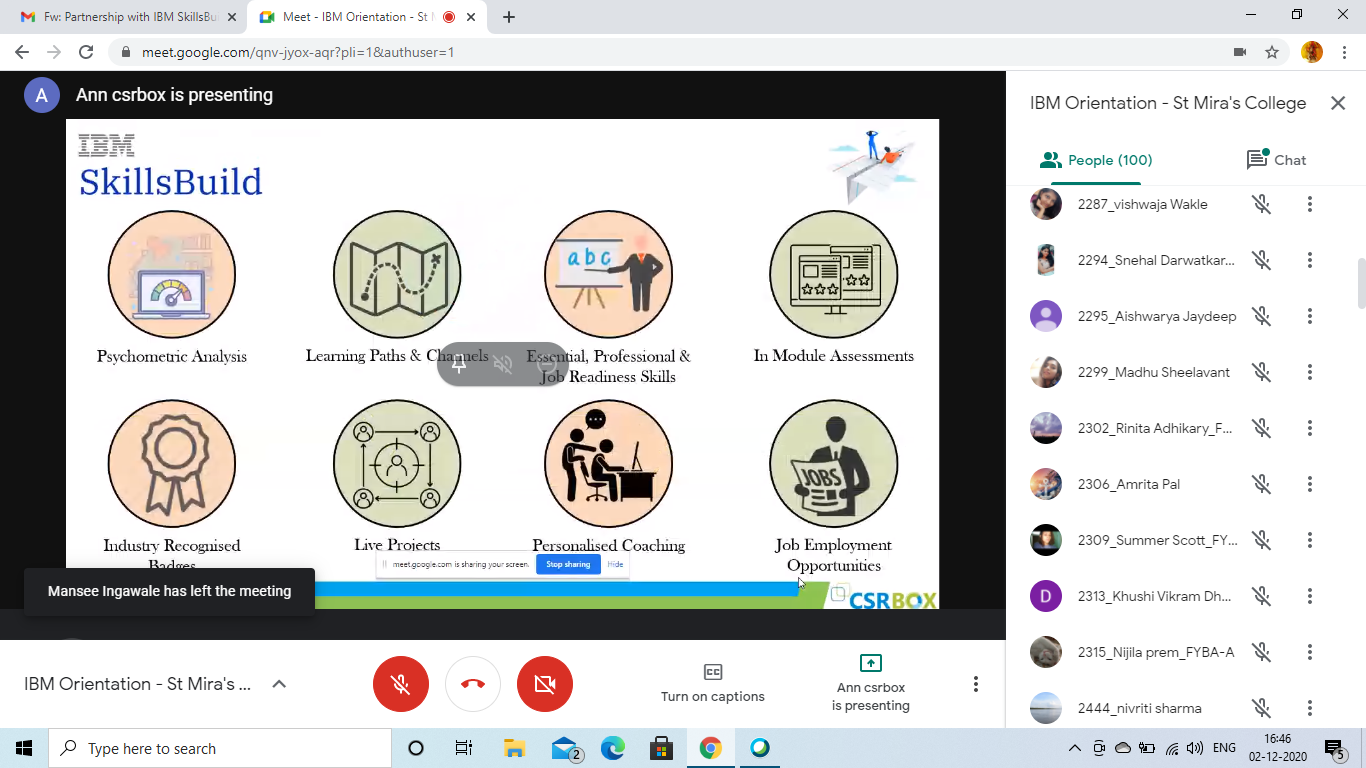Switch to the Chat tab

(1277, 160)
